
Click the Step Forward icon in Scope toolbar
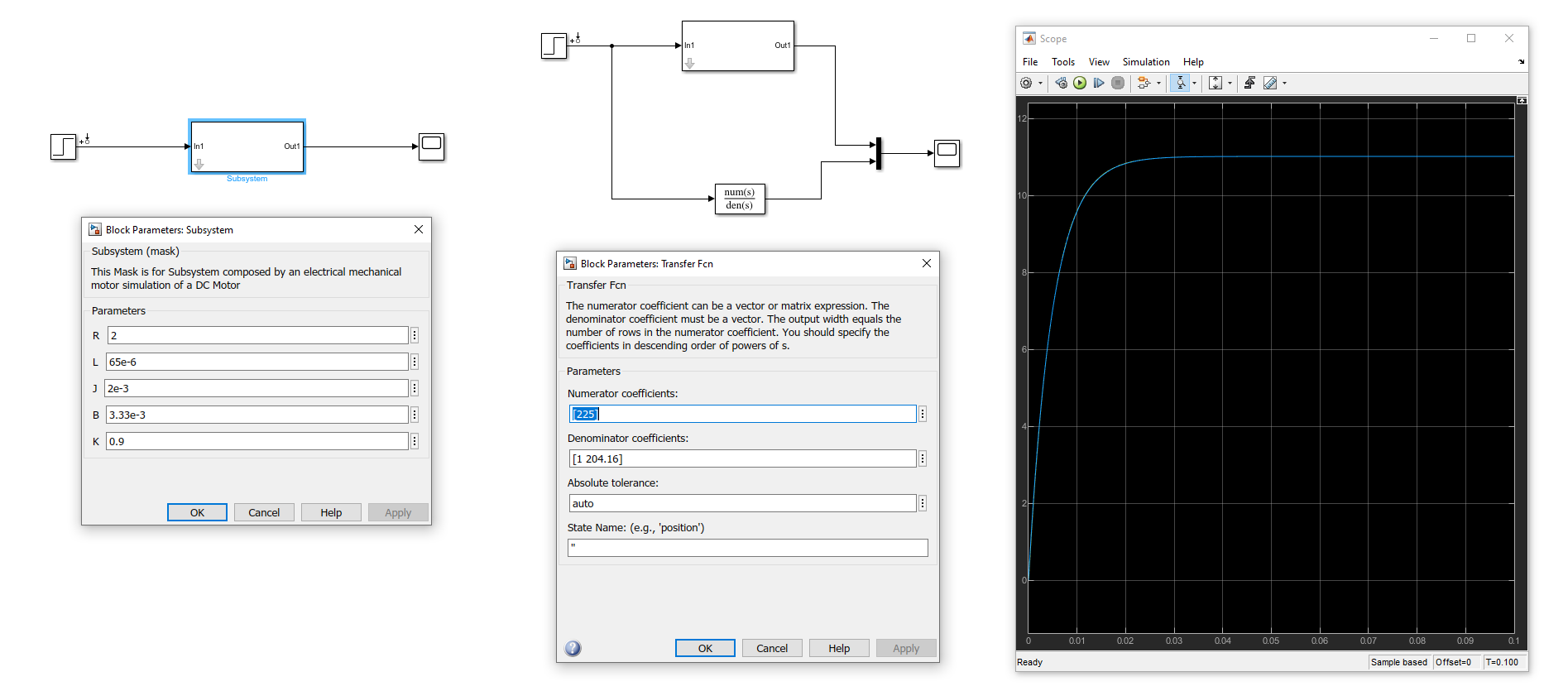click(1099, 83)
